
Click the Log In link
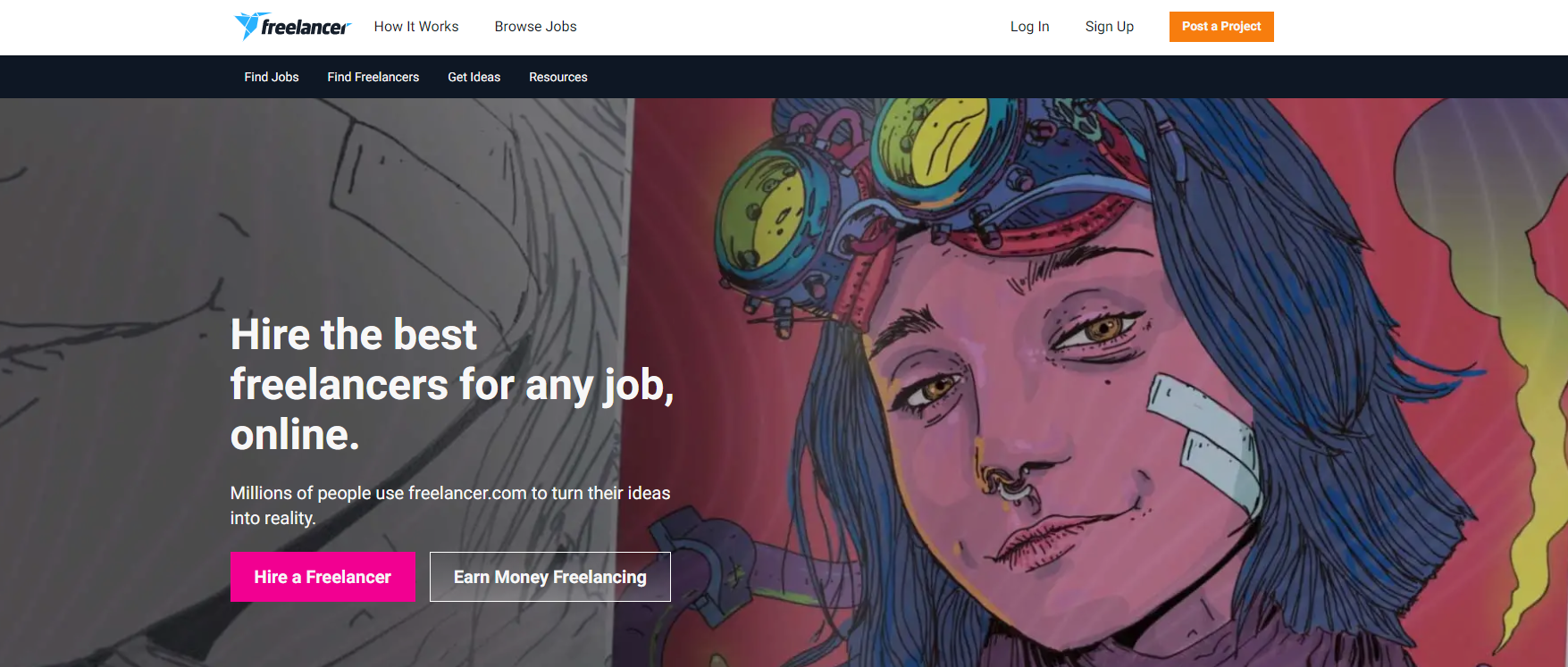point(1029,27)
